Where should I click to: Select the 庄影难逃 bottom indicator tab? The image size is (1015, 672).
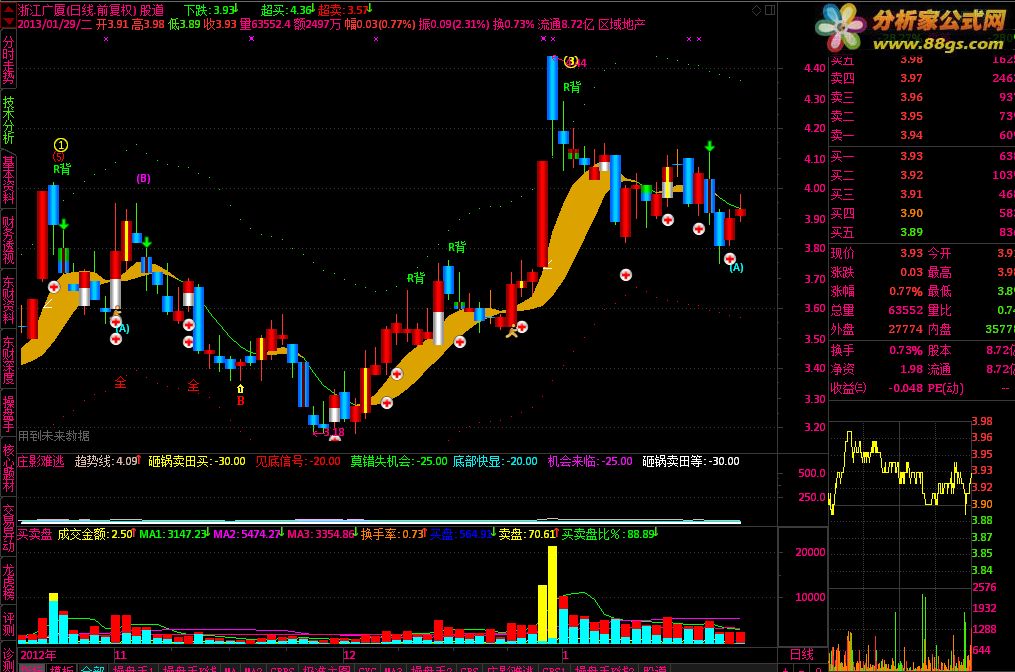click(x=510, y=669)
